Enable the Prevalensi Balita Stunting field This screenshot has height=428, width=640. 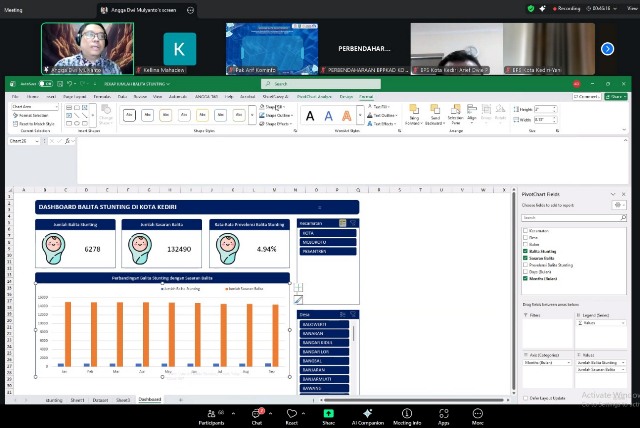(525, 264)
